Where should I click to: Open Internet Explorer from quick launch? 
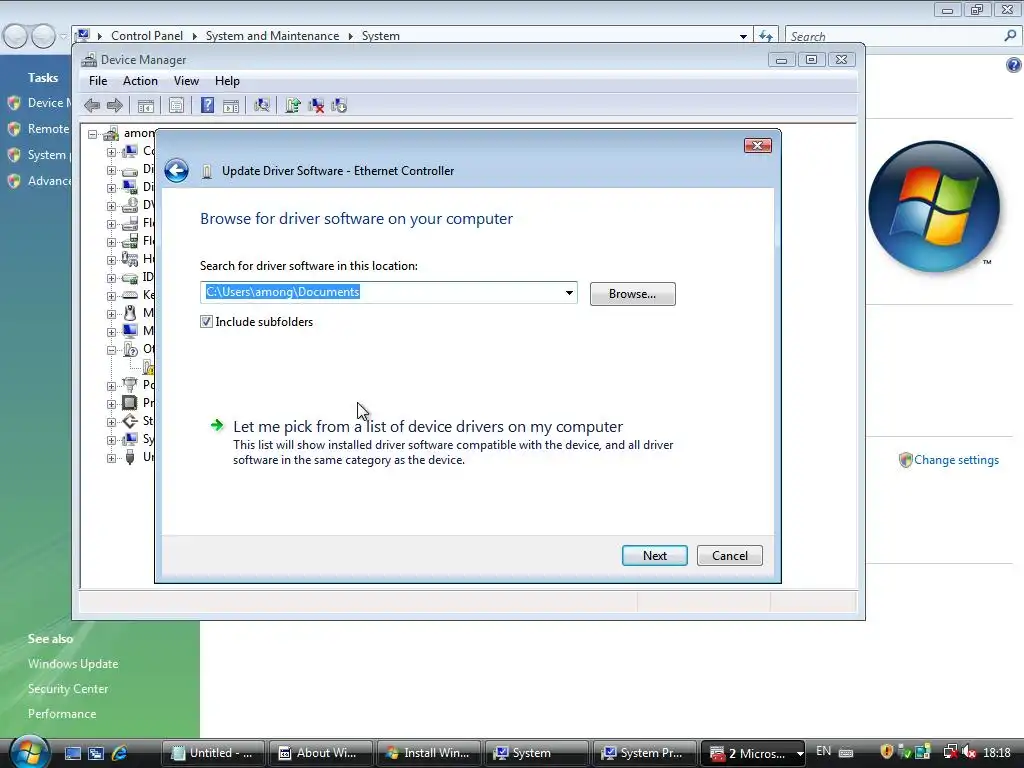[x=119, y=753]
